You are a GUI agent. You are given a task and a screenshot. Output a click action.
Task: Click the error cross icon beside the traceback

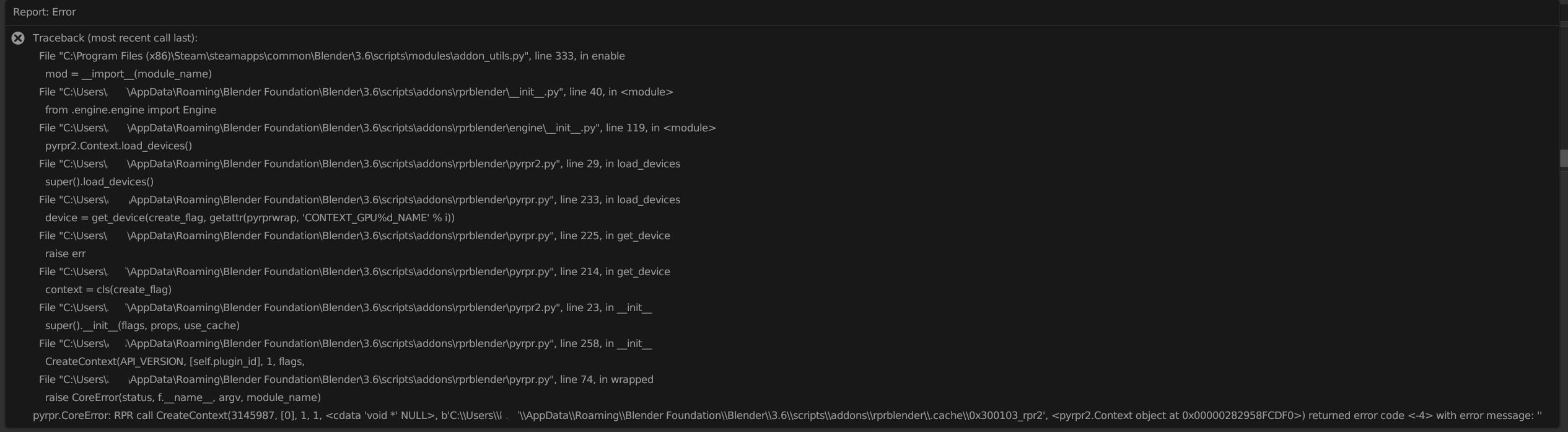tap(18, 38)
